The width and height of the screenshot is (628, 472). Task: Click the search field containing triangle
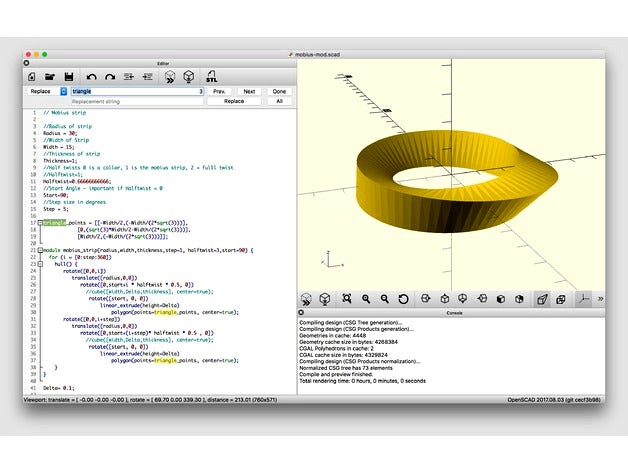[137, 91]
